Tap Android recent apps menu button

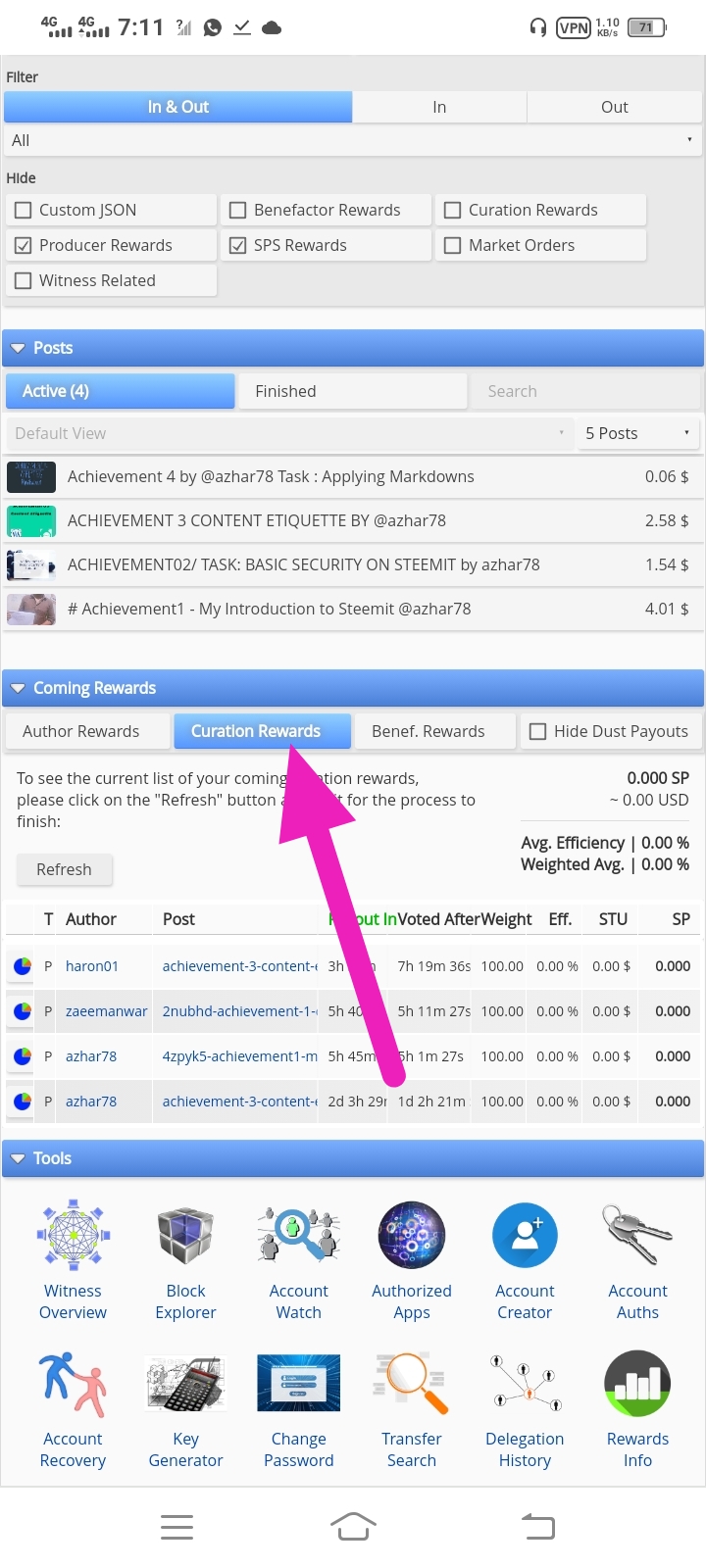coord(176,1526)
